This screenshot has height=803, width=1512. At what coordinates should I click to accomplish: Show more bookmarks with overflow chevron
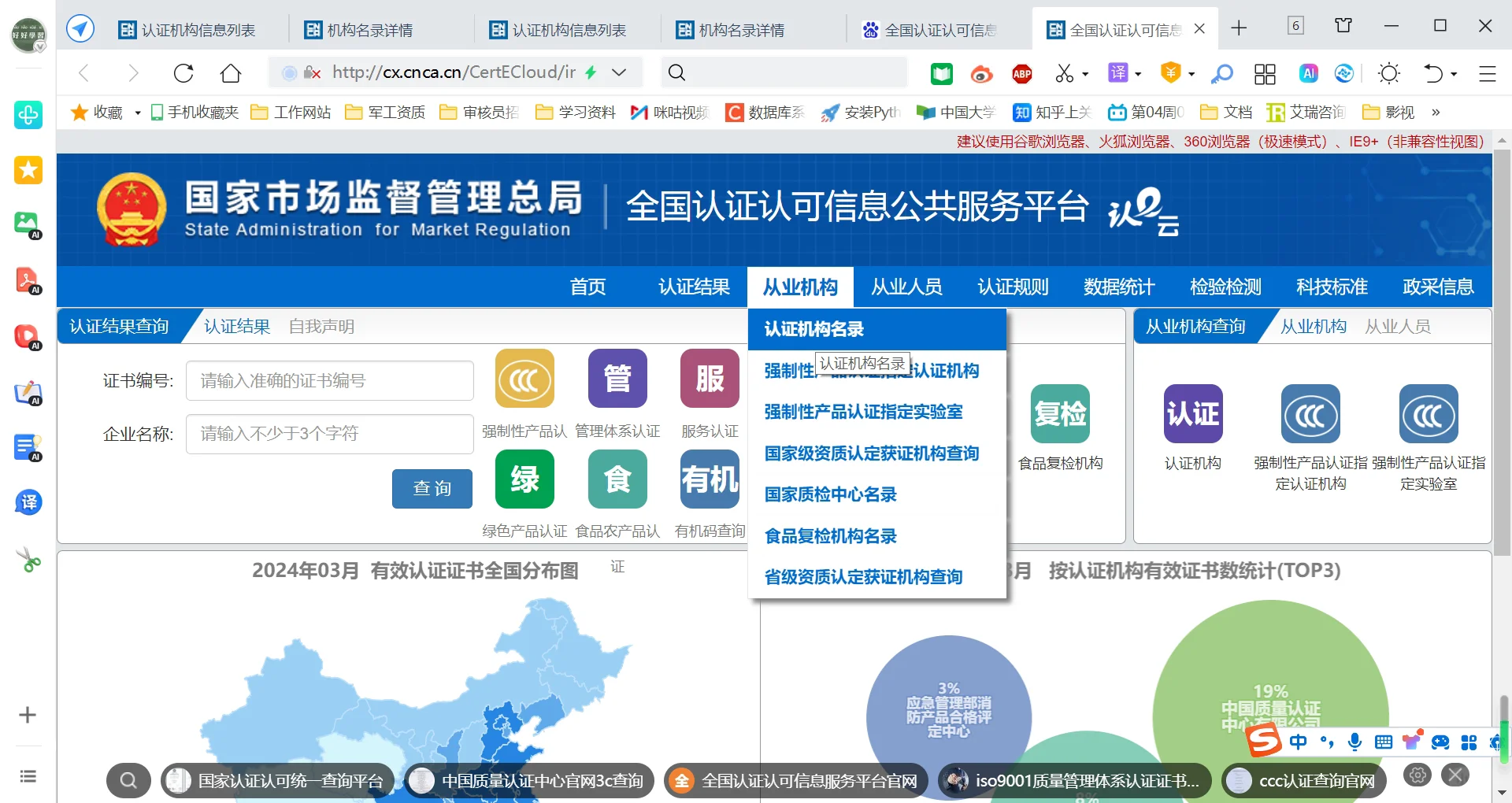[1436, 113]
